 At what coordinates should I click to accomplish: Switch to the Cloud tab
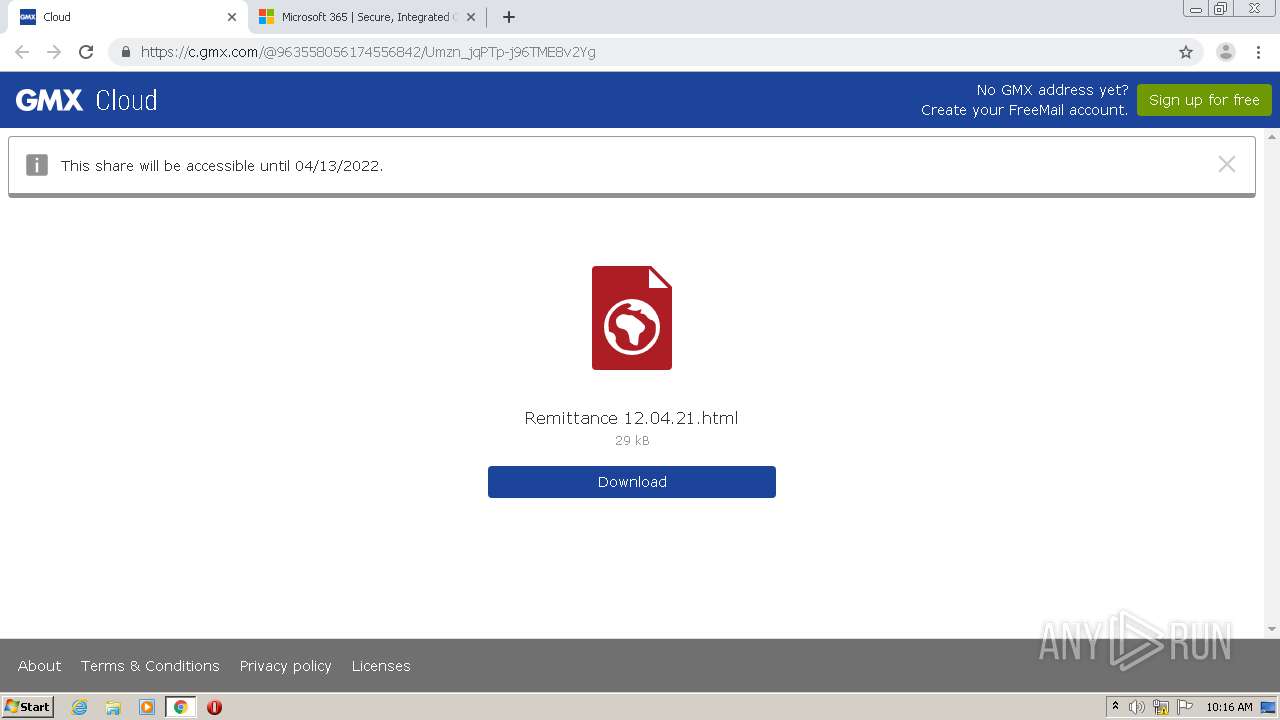(x=127, y=17)
